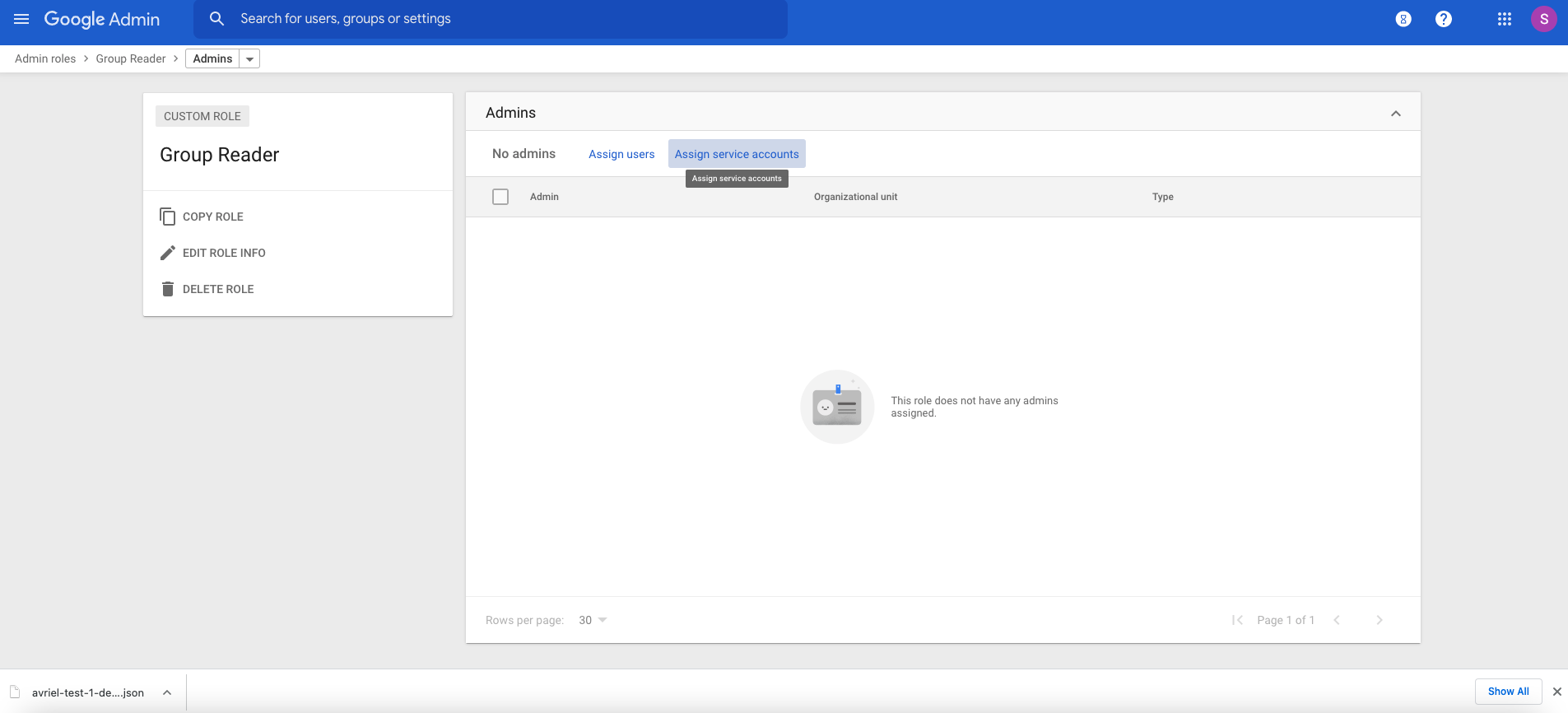Click the Admin column header

tap(544, 197)
